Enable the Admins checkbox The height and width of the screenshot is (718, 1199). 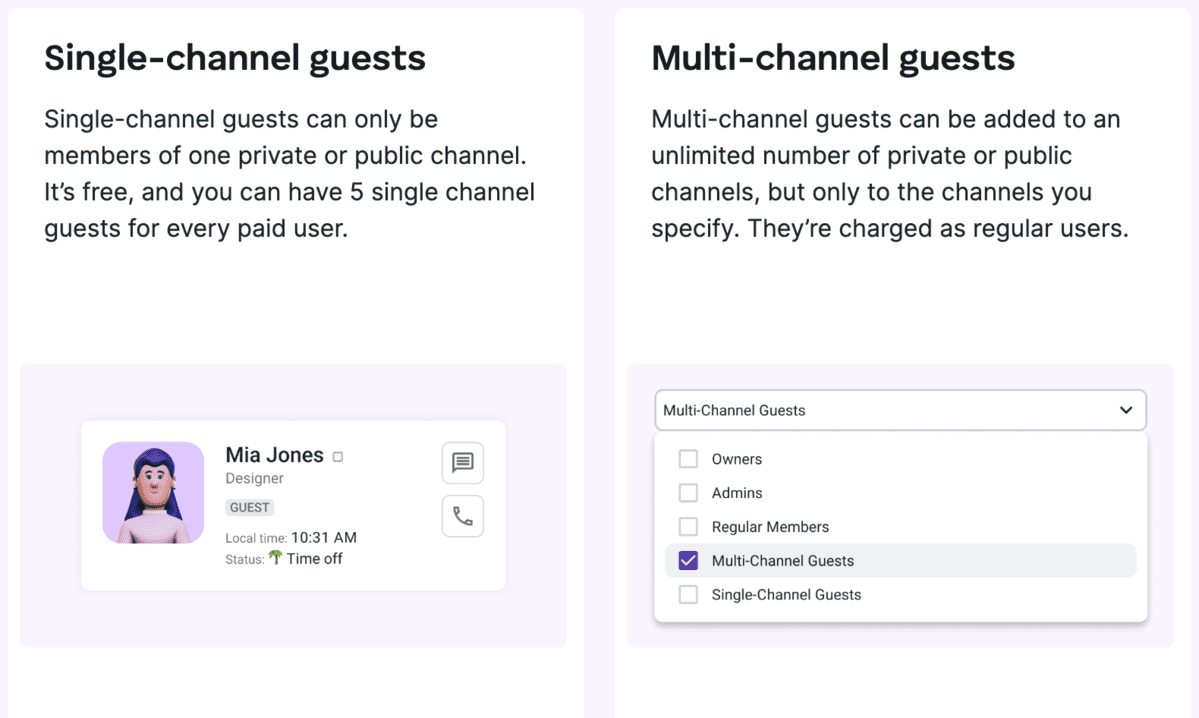(688, 492)
